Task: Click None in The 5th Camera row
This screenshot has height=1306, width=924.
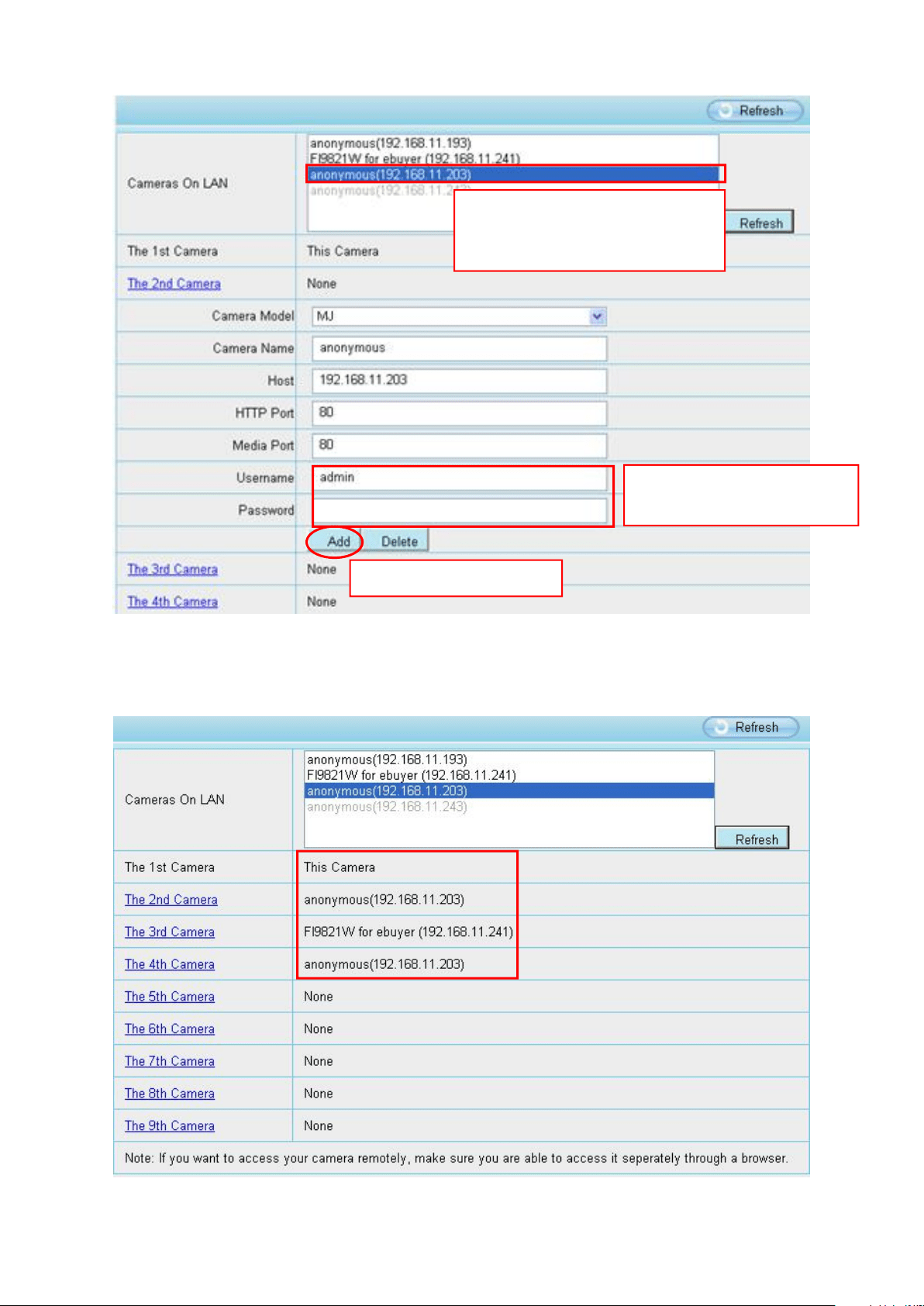Action: click(318, 997)
